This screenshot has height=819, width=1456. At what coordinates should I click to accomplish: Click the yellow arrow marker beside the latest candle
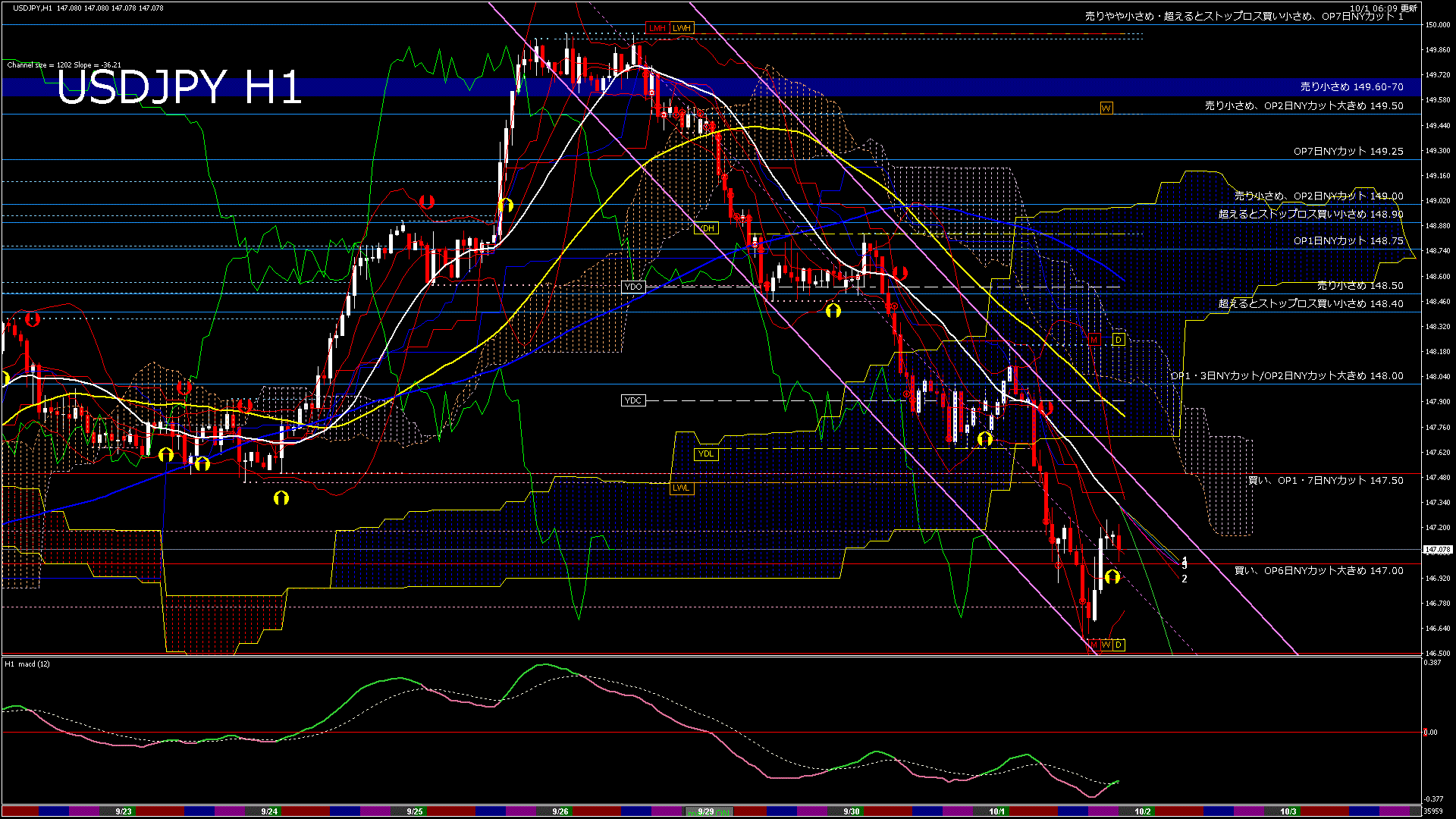pos(1112,578)
